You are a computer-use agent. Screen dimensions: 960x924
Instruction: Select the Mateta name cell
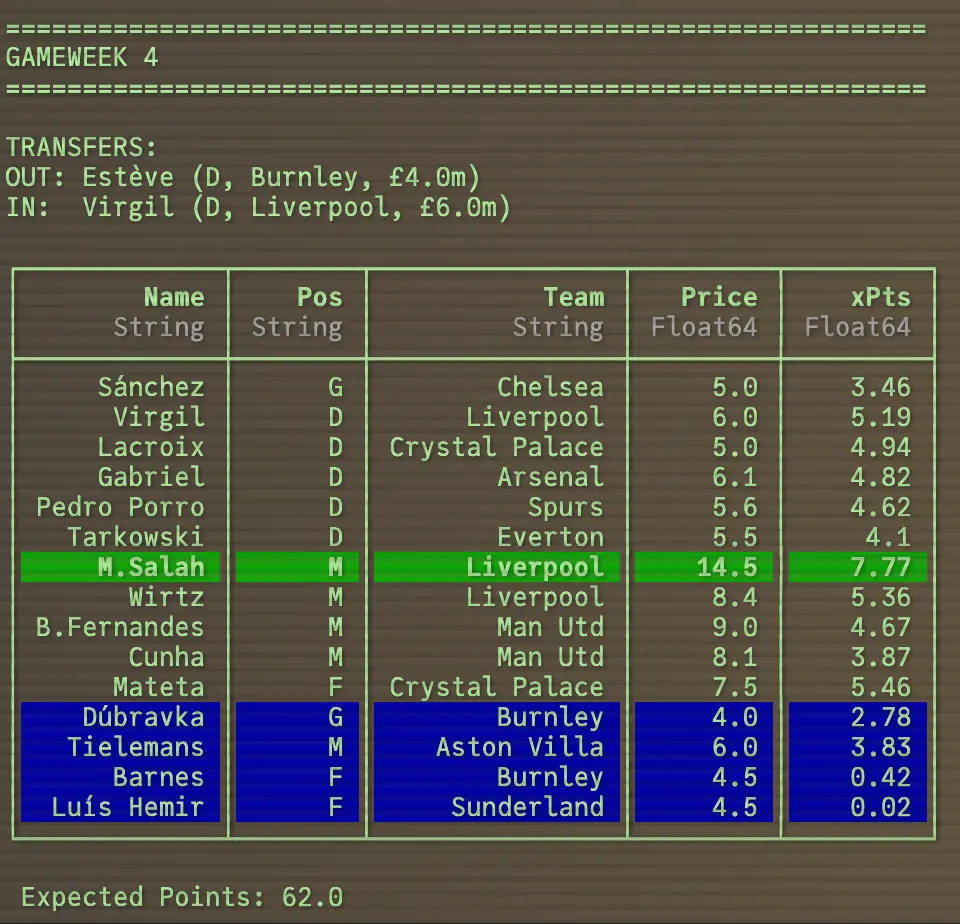pos(159,687)
